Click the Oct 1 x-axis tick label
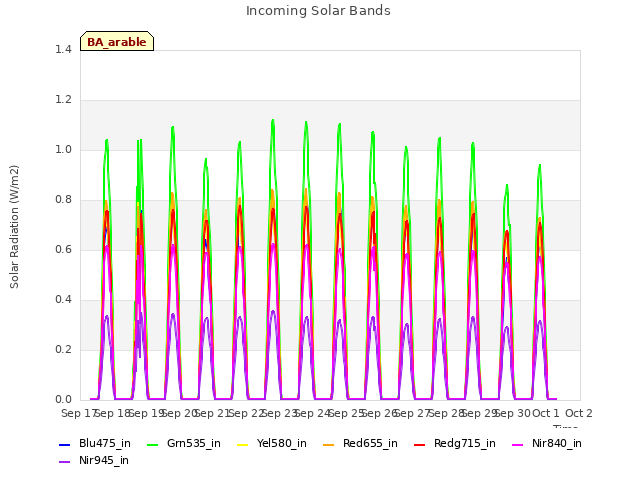The image size is (640, 480). [x=546, y=413]
